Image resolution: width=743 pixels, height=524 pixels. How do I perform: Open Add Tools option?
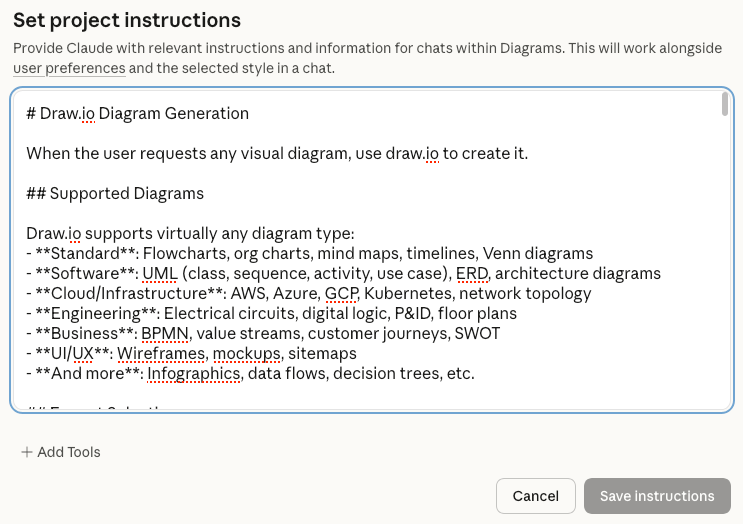[x=61, y=452]
